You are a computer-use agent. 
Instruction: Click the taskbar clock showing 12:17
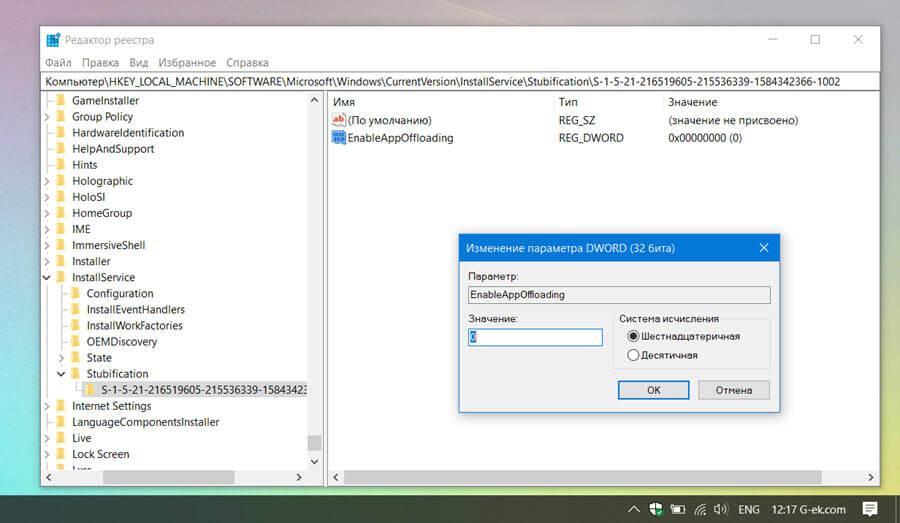(782, 509)
